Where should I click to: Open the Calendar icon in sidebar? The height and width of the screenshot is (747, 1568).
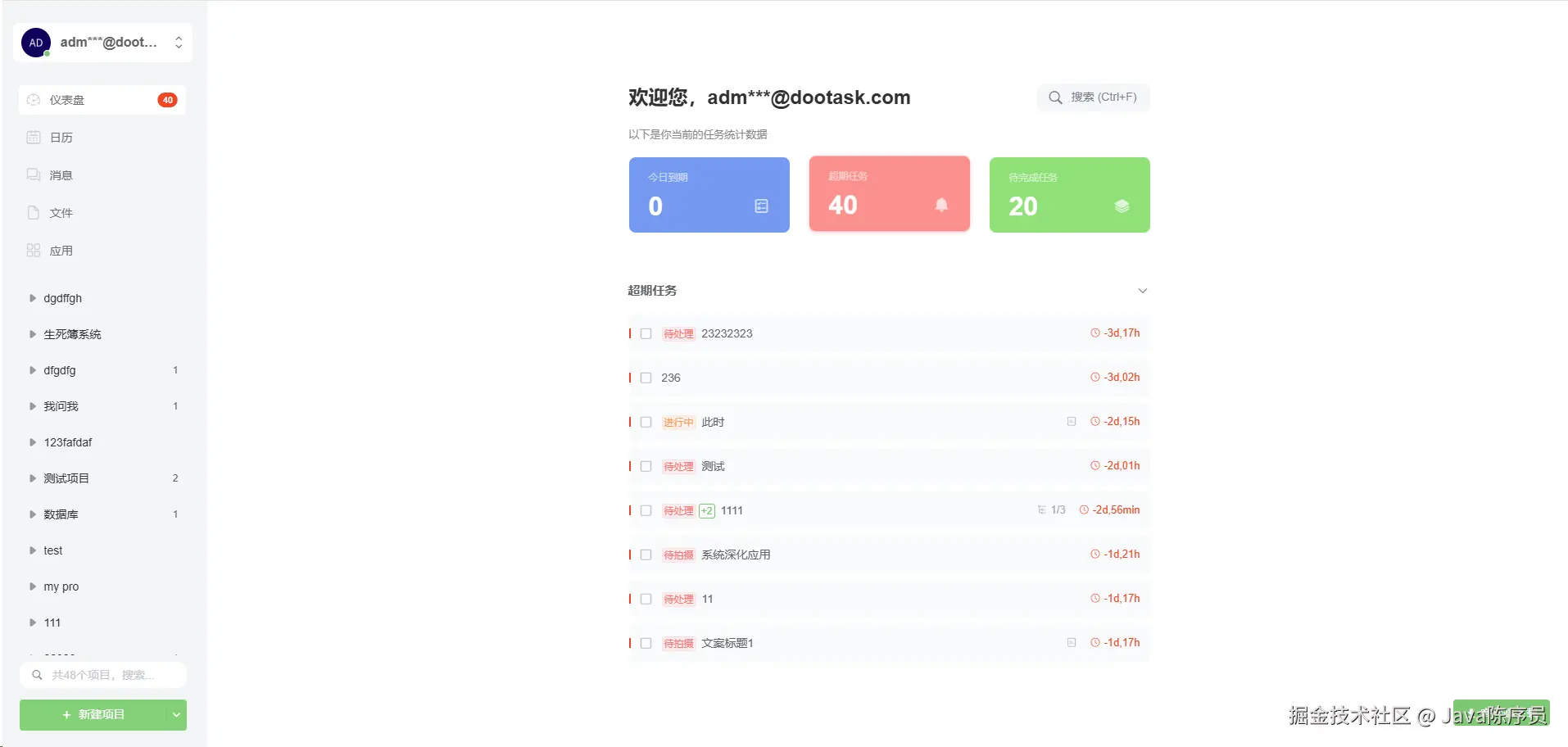[34, 138]
